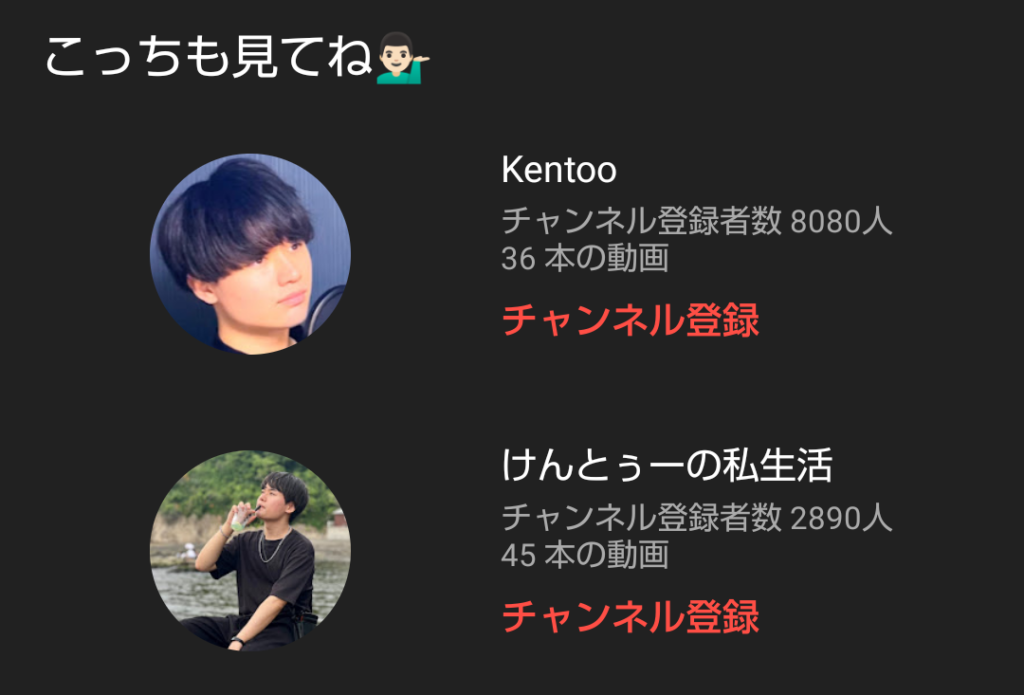Viewport: 1024px width, 695px height.
Task: Open the Kentoo channel avatar
Action: (x=250, y=254)
